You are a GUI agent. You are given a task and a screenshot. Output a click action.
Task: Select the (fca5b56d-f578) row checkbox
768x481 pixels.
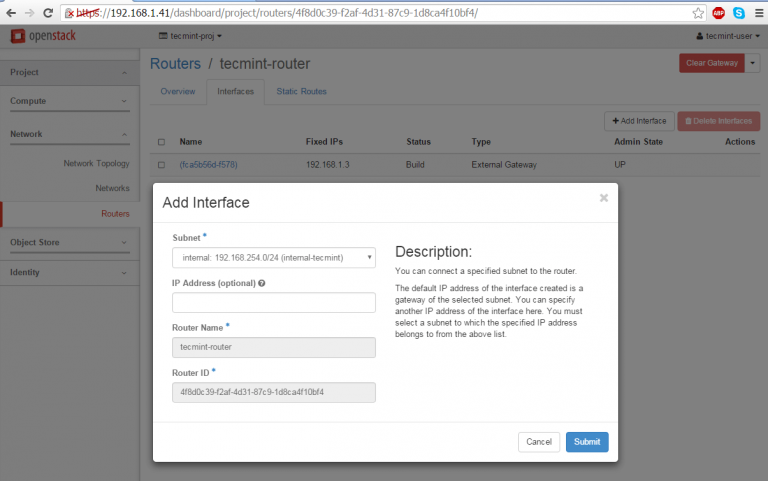click(161, 164)
